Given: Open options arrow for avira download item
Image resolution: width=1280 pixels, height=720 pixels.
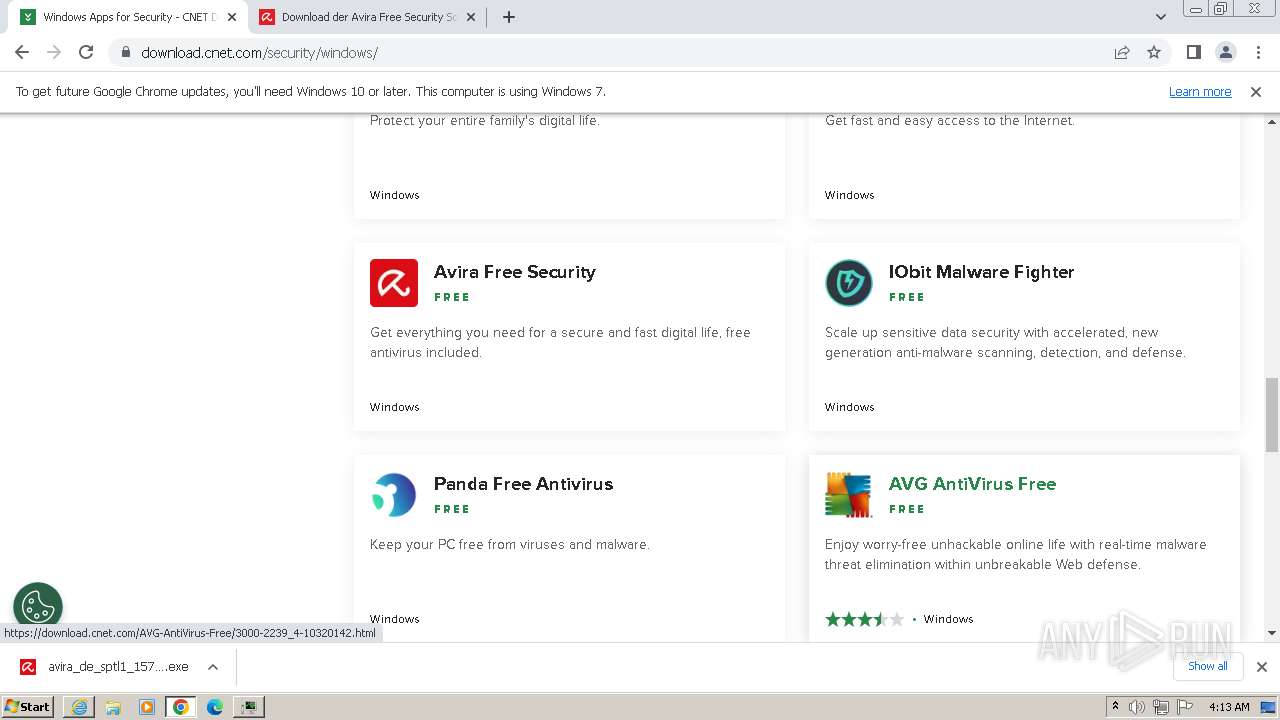Looking at the screenshot, I should point(212,666).
